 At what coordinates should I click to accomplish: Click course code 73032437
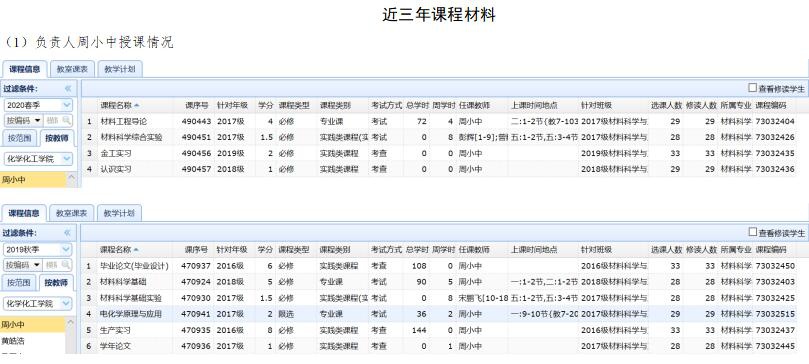(775, 330)
